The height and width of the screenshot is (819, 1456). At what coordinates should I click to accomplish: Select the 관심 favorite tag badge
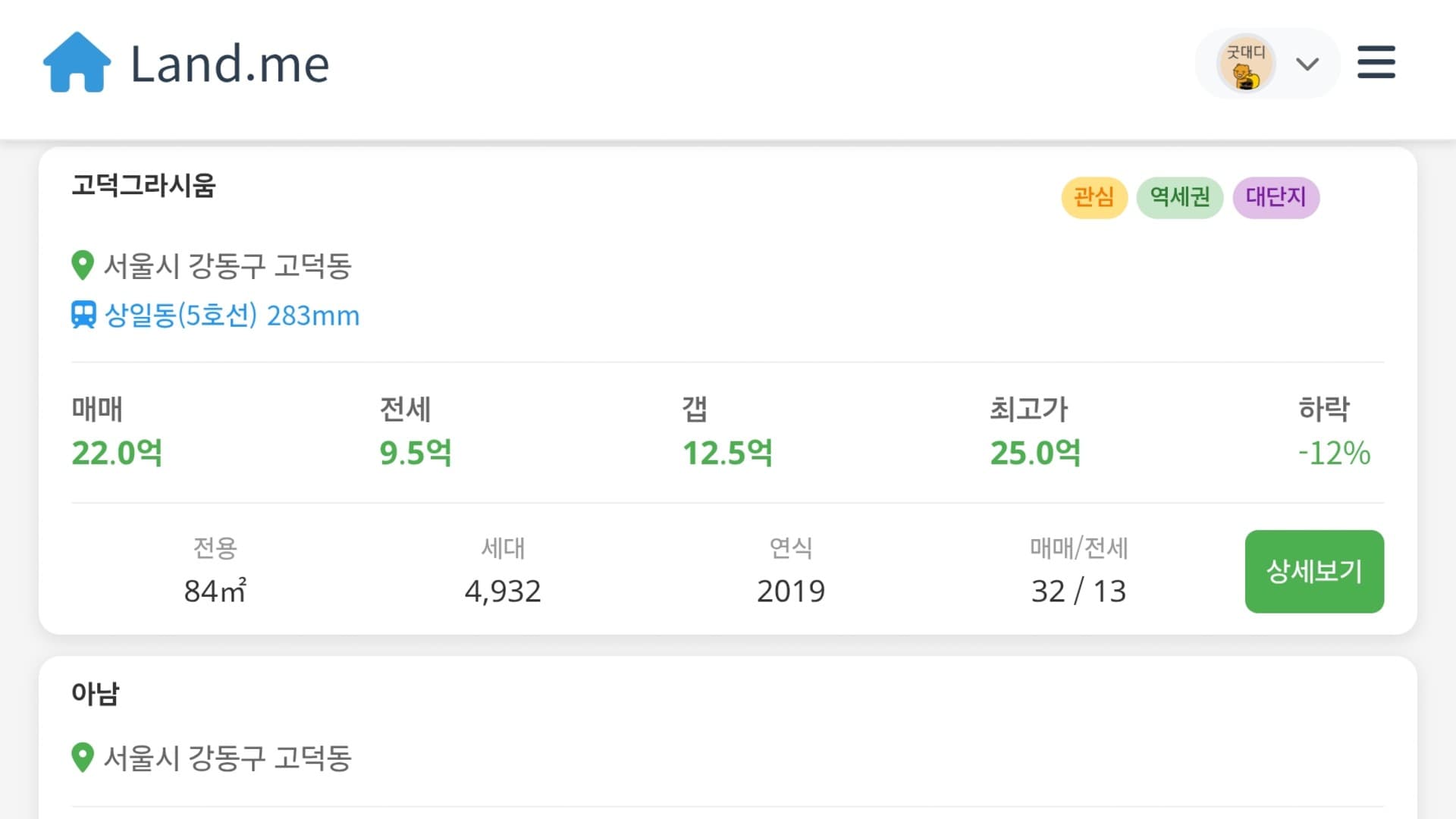tap(1094, 197)
